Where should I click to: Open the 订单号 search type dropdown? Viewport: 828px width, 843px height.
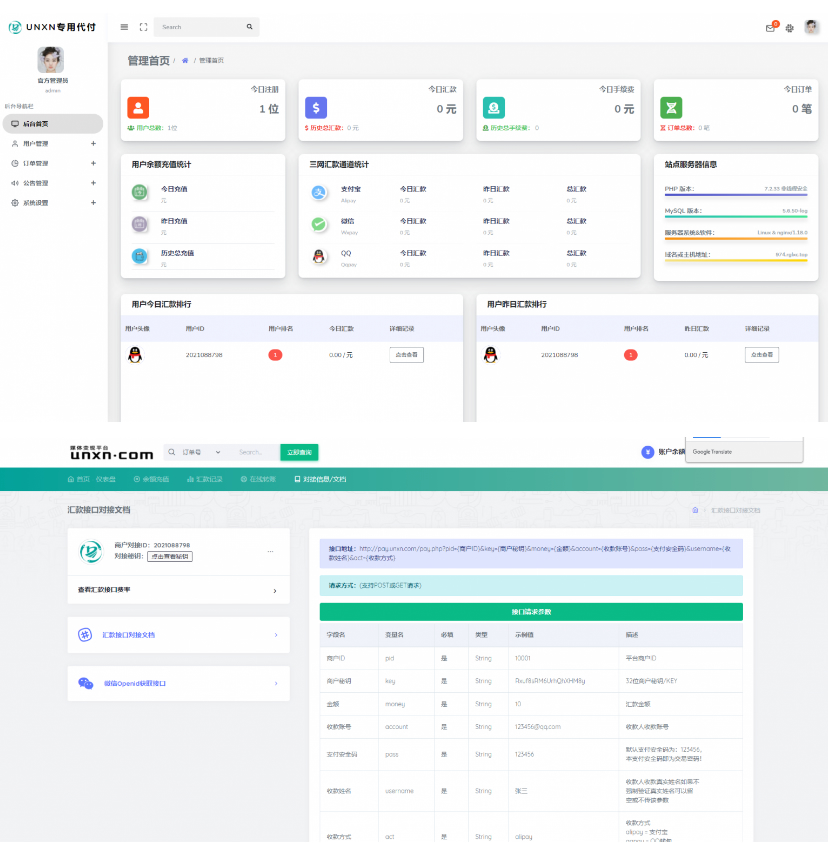click(x=200, y=452)
